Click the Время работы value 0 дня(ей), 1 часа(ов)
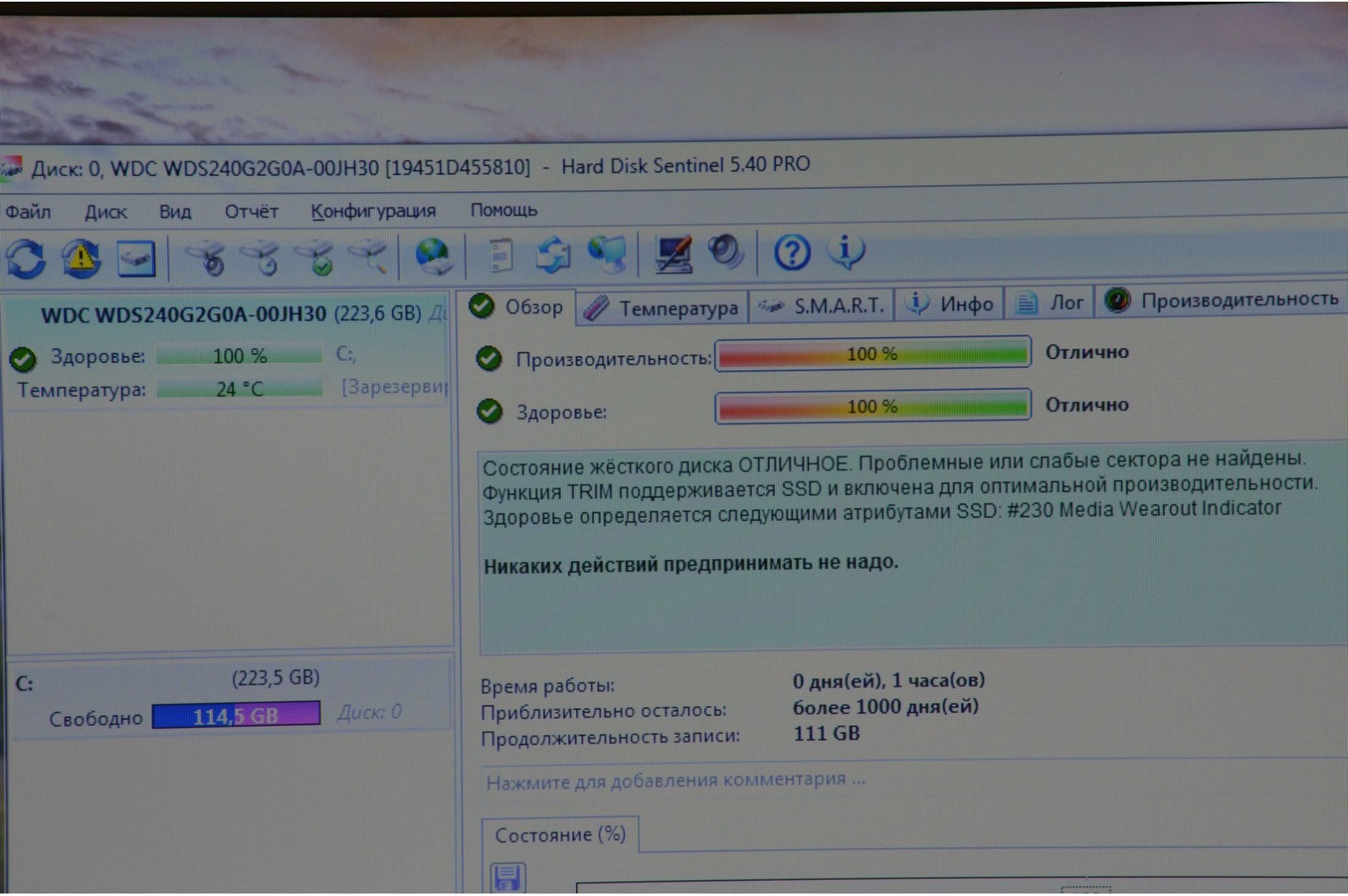Screen dimensions: 1348x896 [x=888, y=681]
